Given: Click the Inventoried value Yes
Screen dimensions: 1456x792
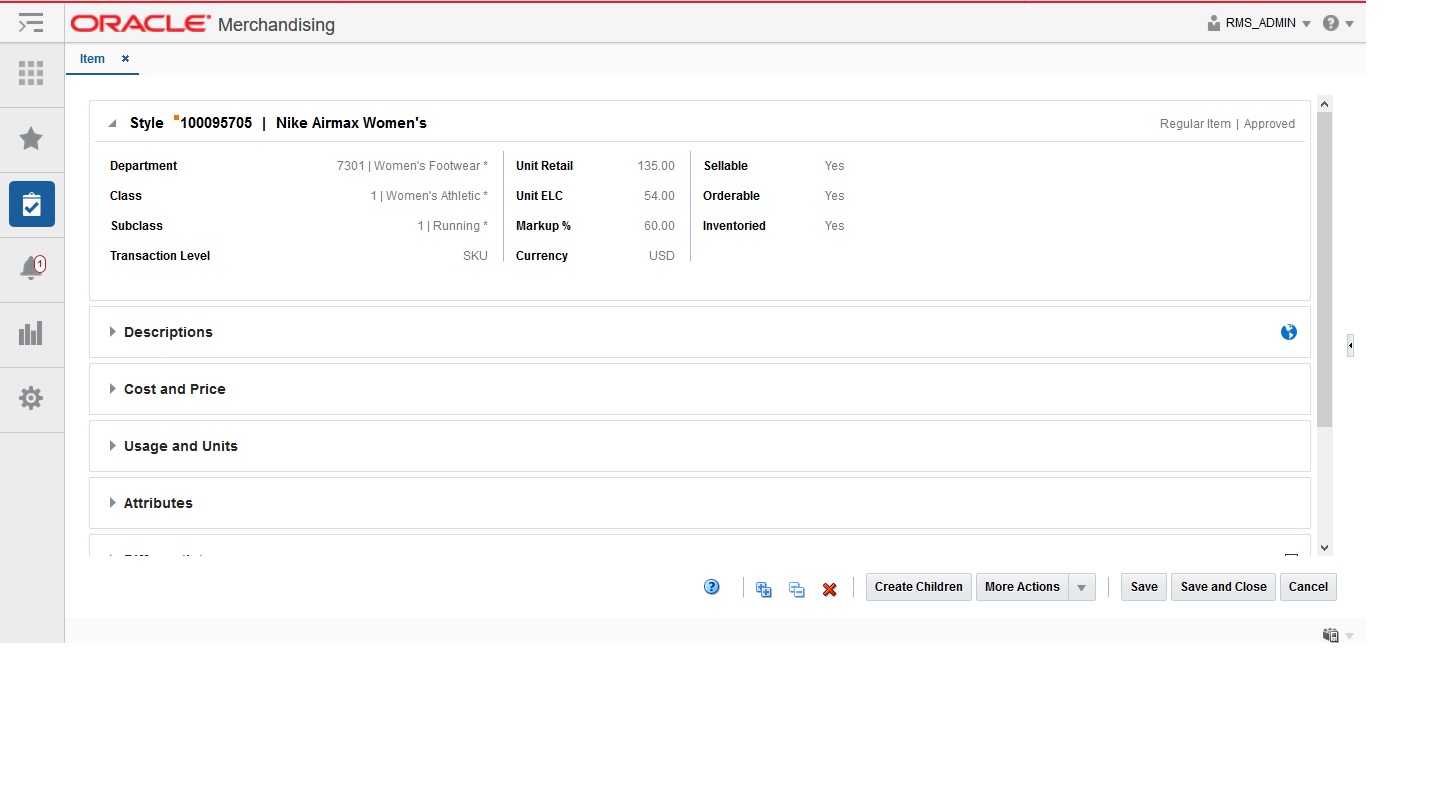Looking at the screenshot, I should [x=834, y=226].
